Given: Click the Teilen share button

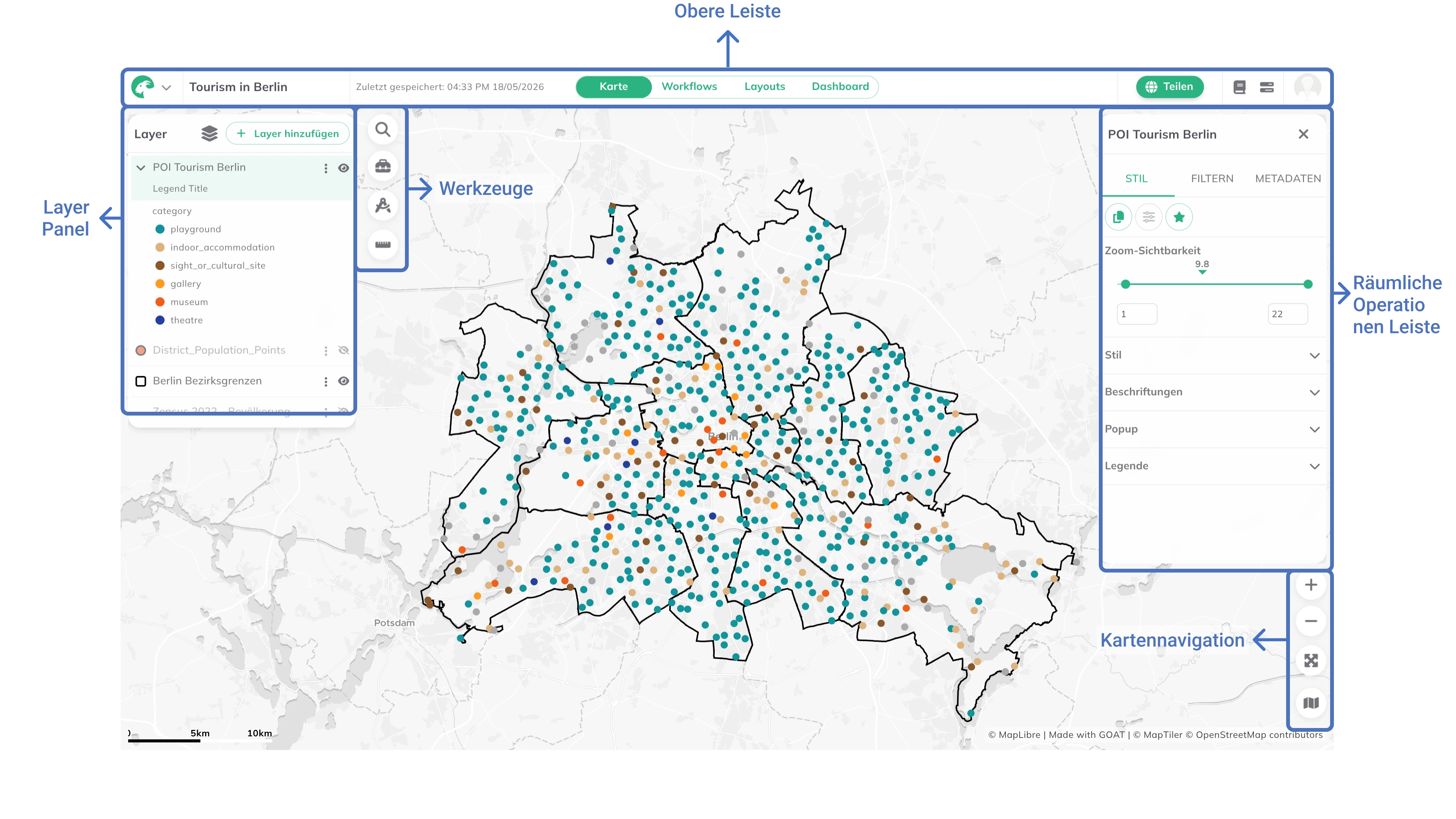Looking at the screenshot, I should (1169, 86).
